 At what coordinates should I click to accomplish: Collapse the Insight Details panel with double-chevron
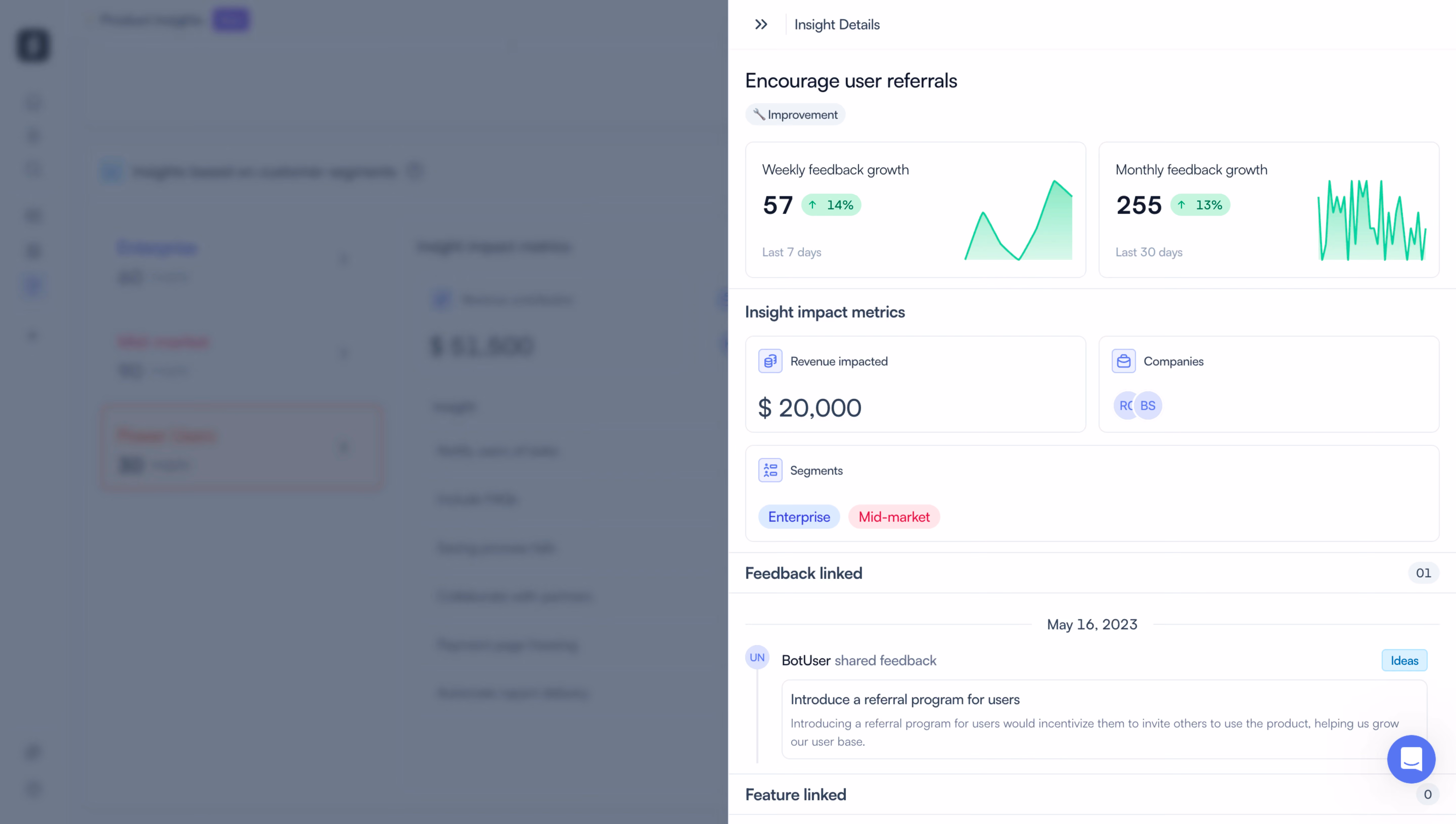pyautogui.click(x=761, y=24)
